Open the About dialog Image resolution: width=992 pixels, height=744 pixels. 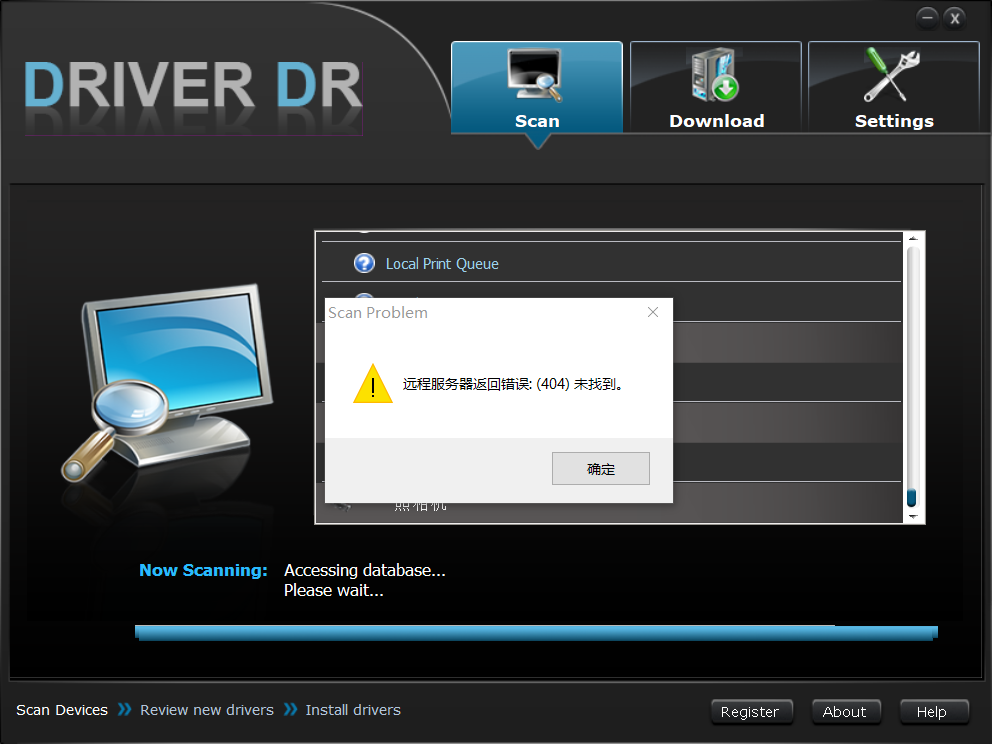pyautogui.click(x=846, y=712)
